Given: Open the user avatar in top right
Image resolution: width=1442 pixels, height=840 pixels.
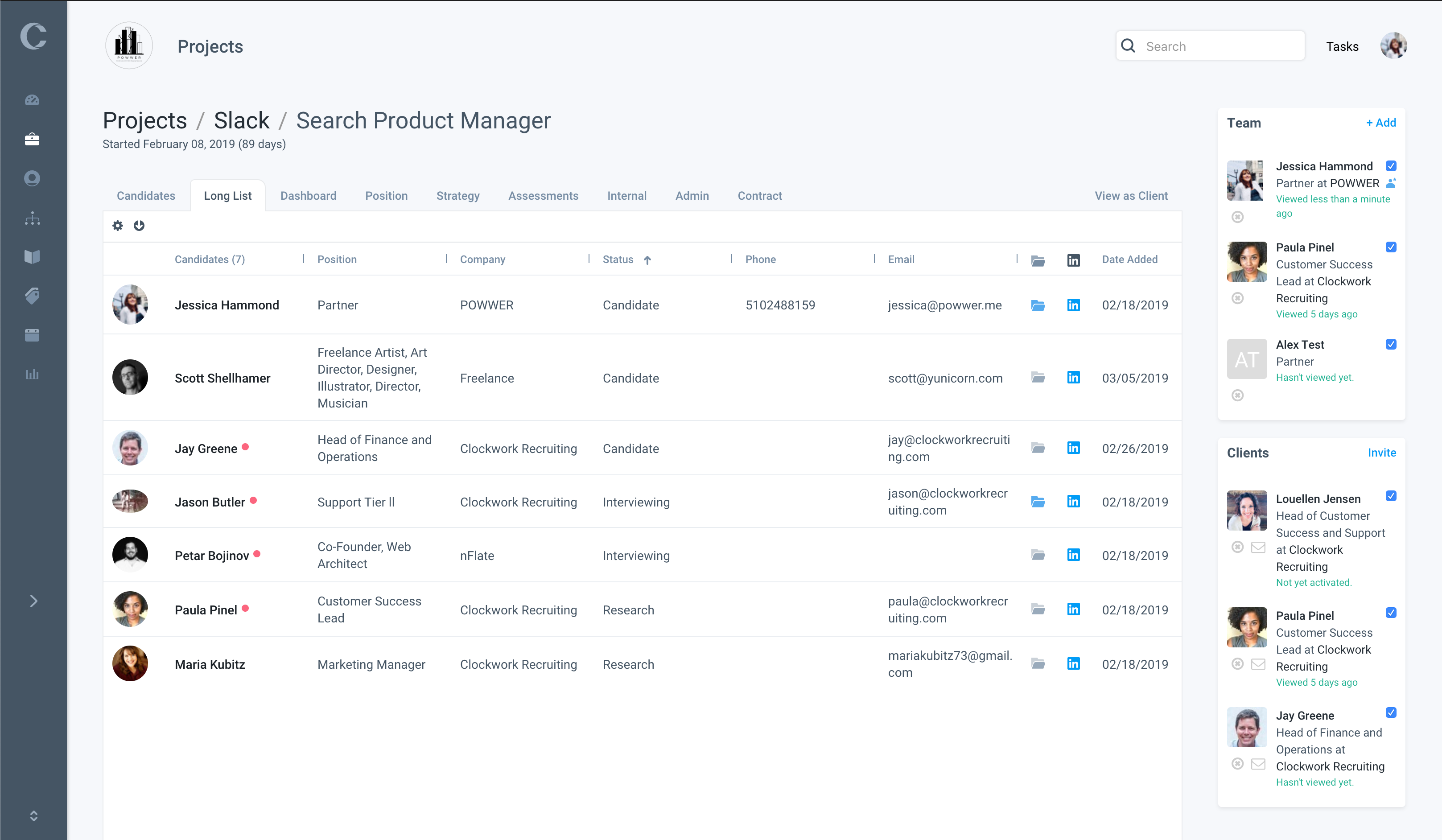Looking at the screenshot, I should click(x=1393, y=46).
